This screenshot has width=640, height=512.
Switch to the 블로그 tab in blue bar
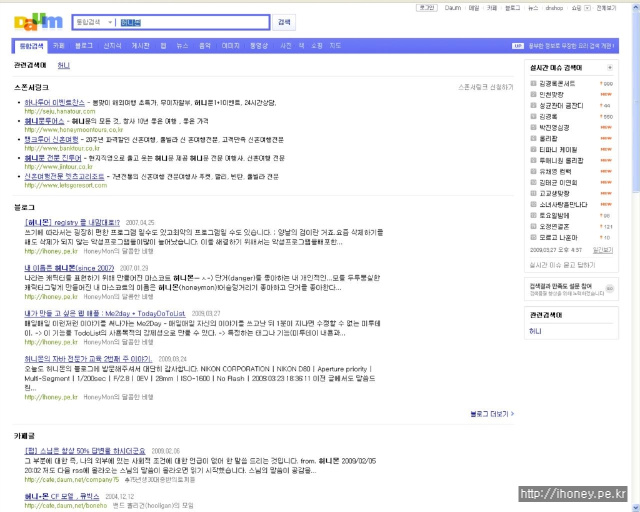click(84, 46)
